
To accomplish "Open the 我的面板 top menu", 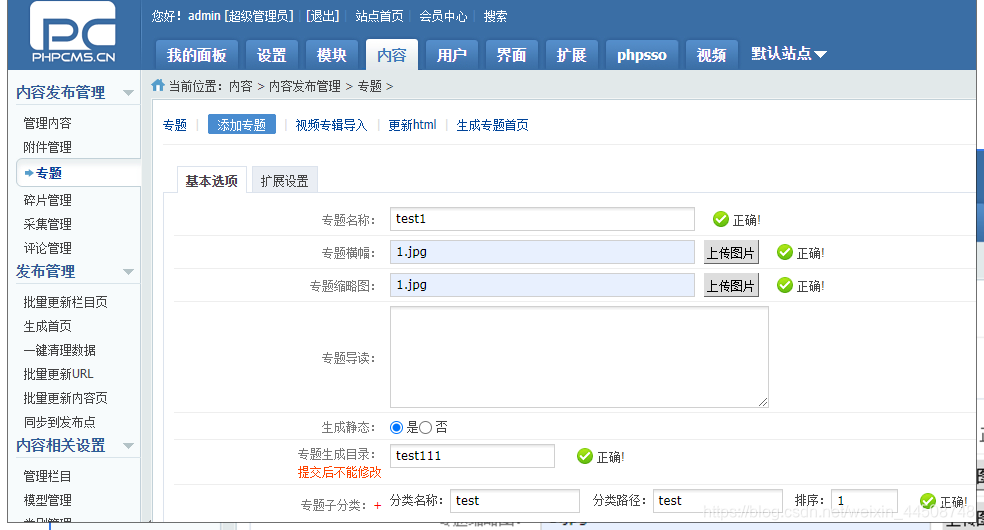I will click(196, 55).
